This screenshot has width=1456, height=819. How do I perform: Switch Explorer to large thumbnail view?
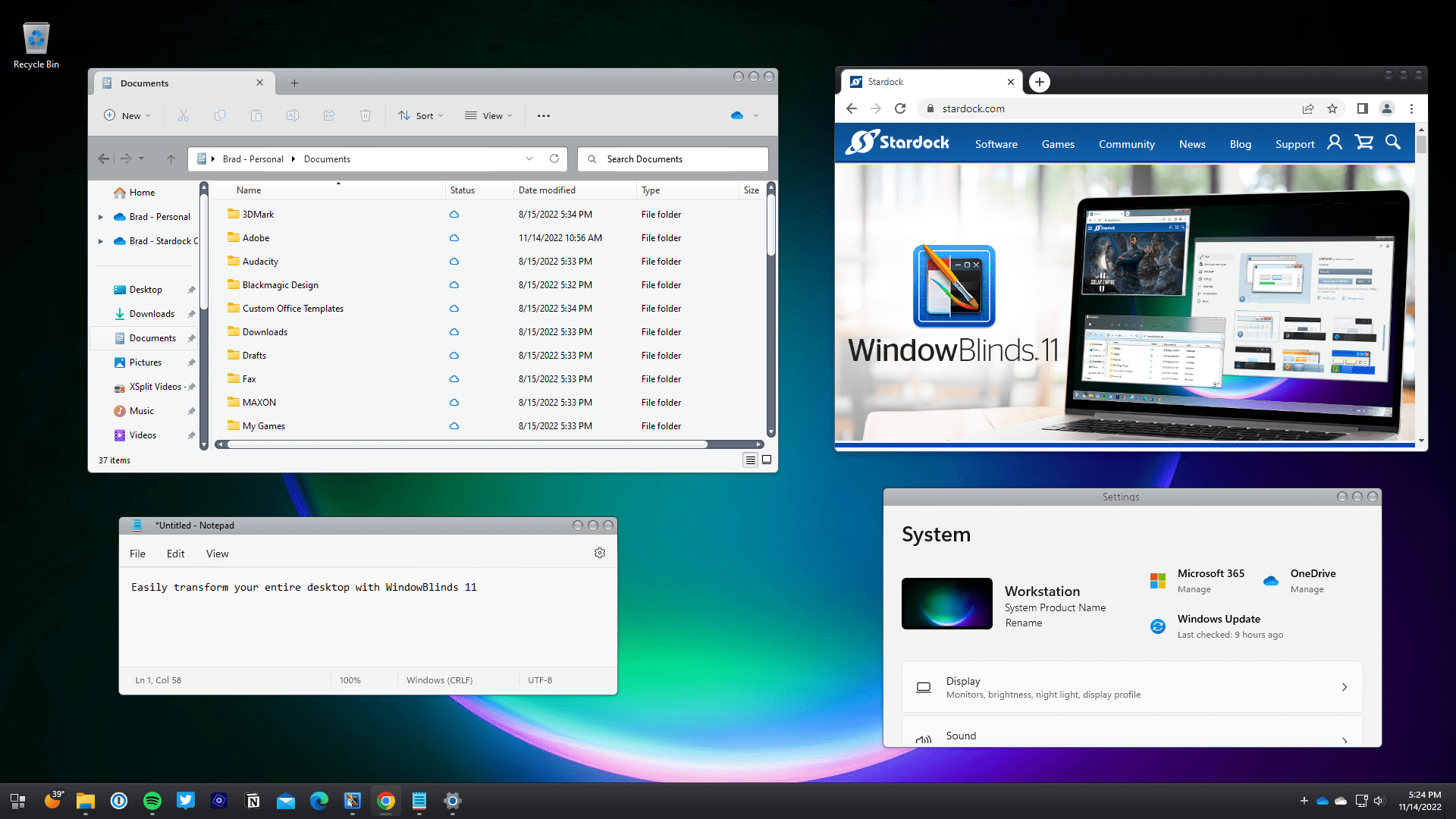(x=767, y=460)
